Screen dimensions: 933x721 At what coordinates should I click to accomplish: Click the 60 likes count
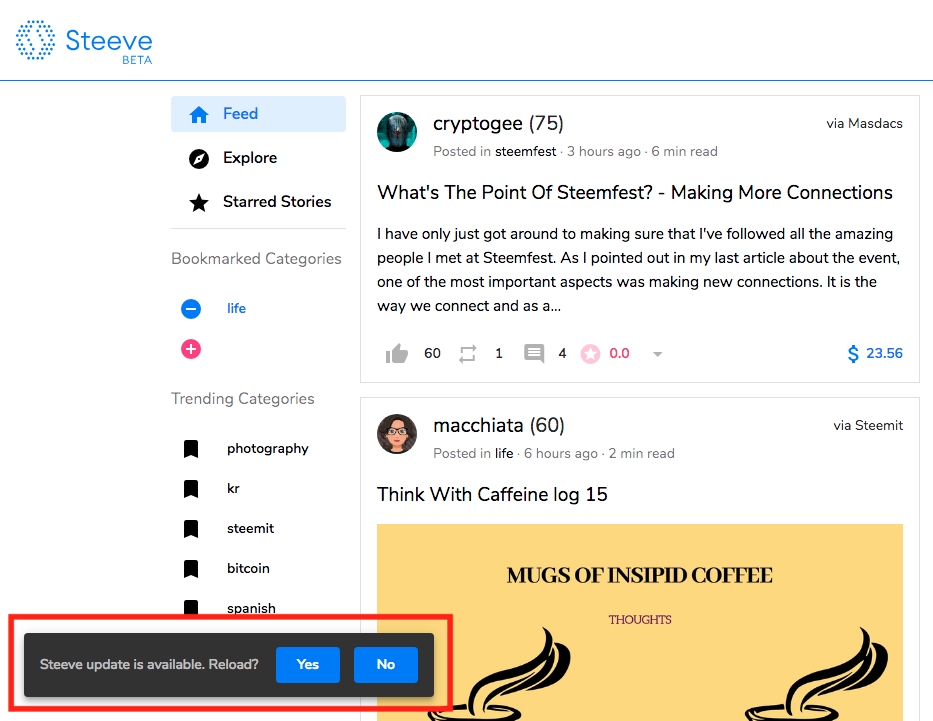(x=432, y=353)
